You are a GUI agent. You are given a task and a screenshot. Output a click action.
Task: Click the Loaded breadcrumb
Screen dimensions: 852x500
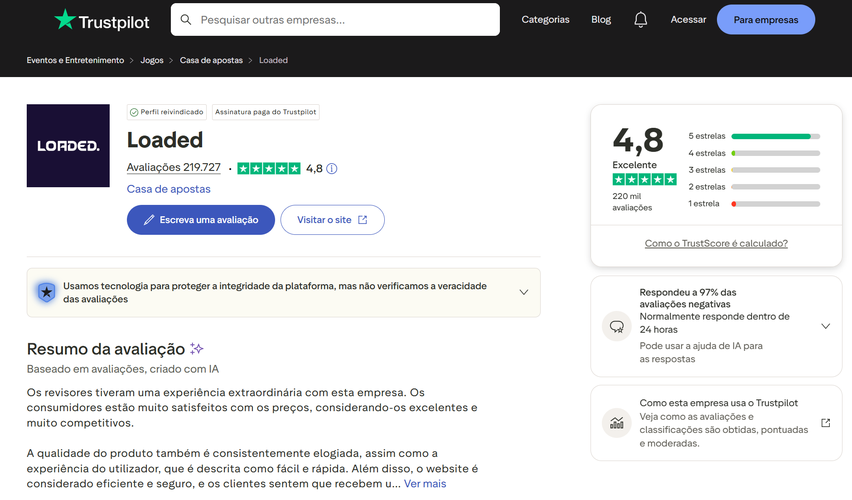click(x=273, y=60)
